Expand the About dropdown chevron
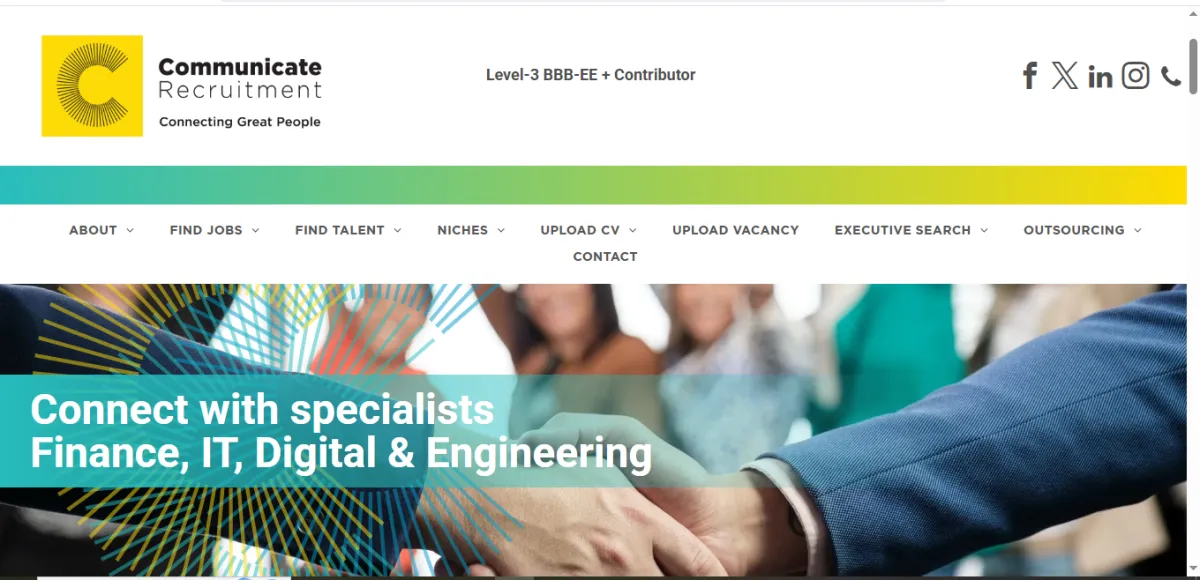1200x580 pixels. pos(129,230)
